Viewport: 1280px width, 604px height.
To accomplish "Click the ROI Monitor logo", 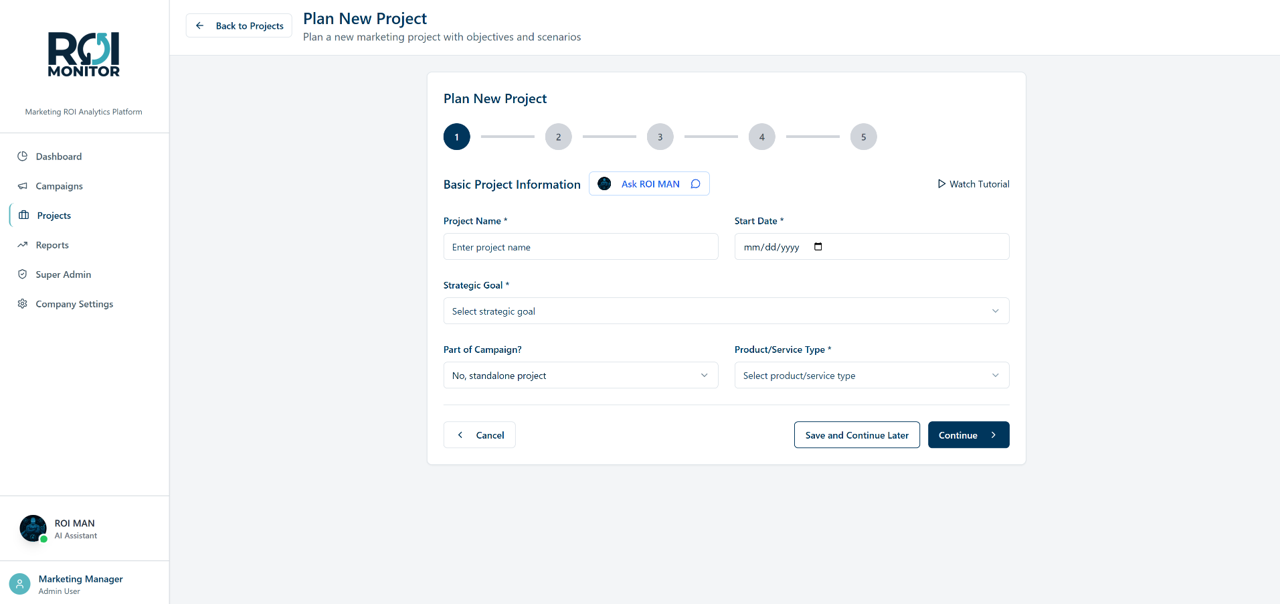I will coord(84,54).
